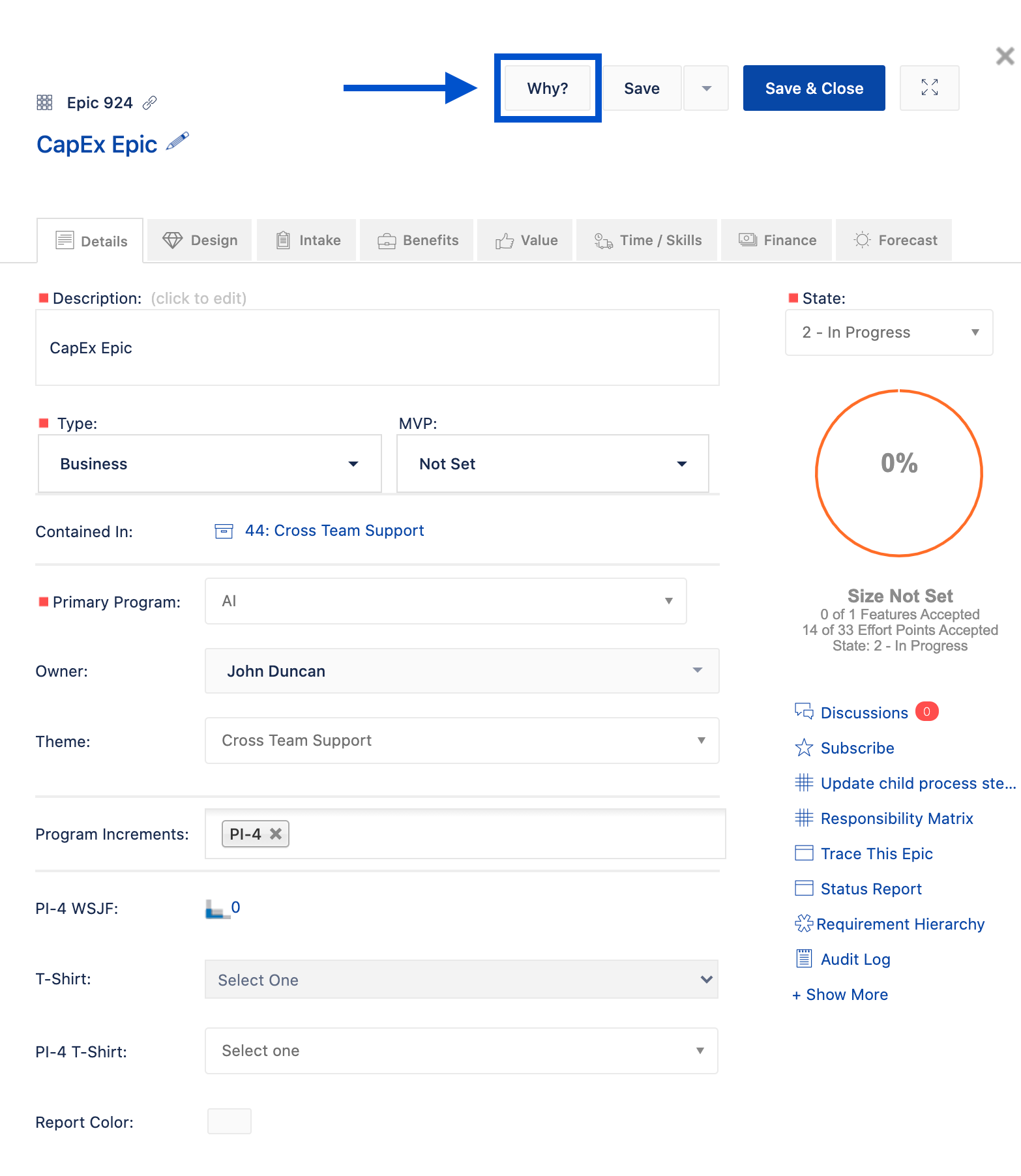This screenshot has width=1021, height=1176.
Task: Click the Description text field
Action: [377, 348]
